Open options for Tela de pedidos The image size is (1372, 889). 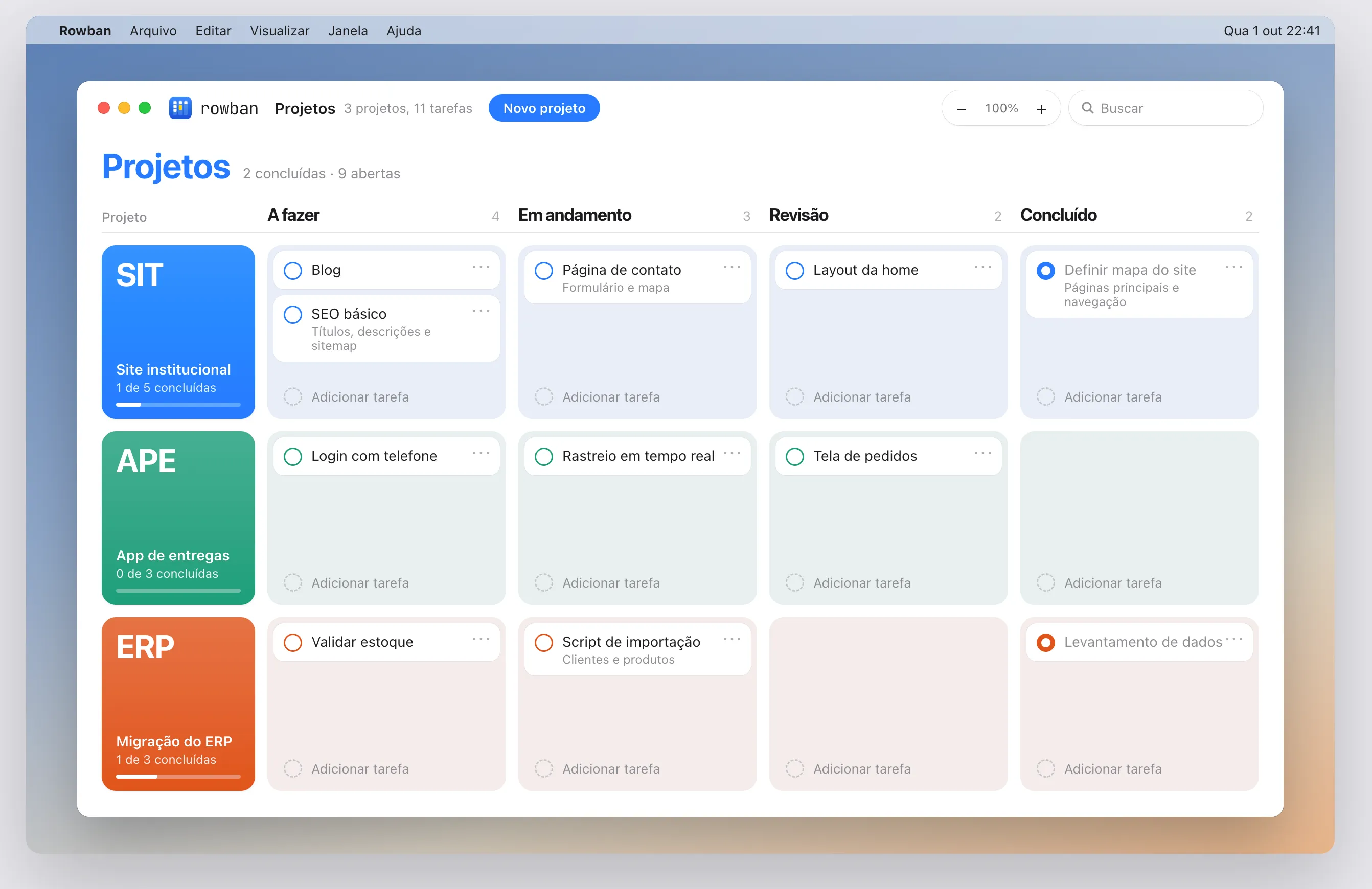point(982,453)
